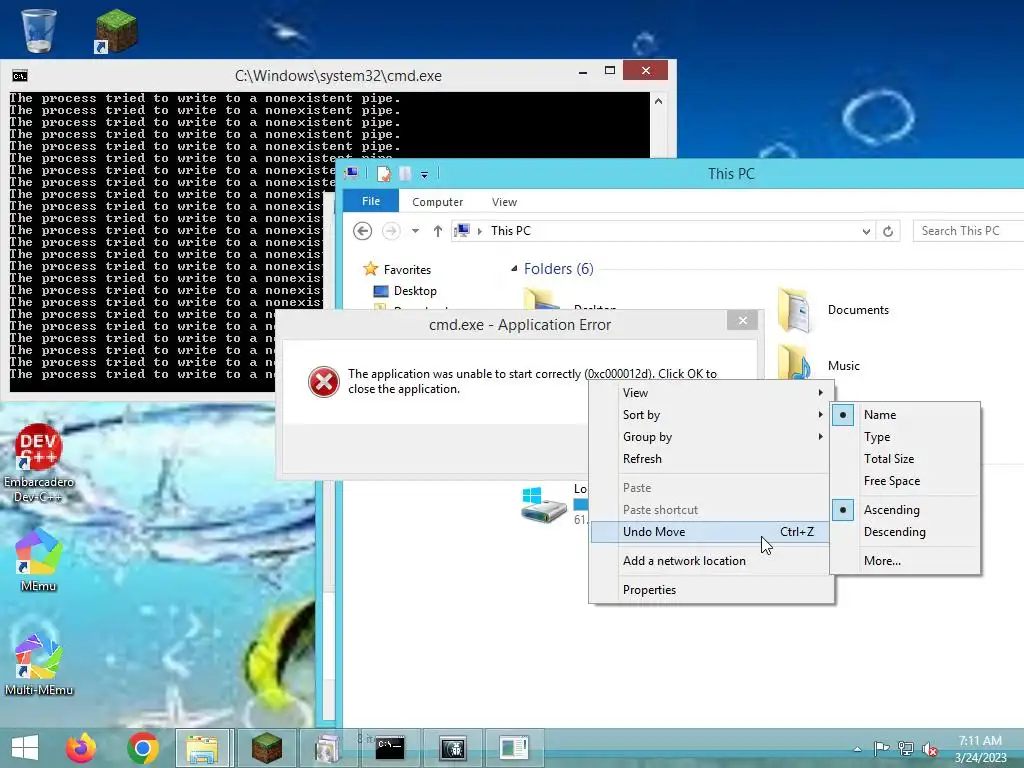Expand the View submenu in context menu
The height and width of the screenshot is (768, 1024).
click(x=711, y=392)
